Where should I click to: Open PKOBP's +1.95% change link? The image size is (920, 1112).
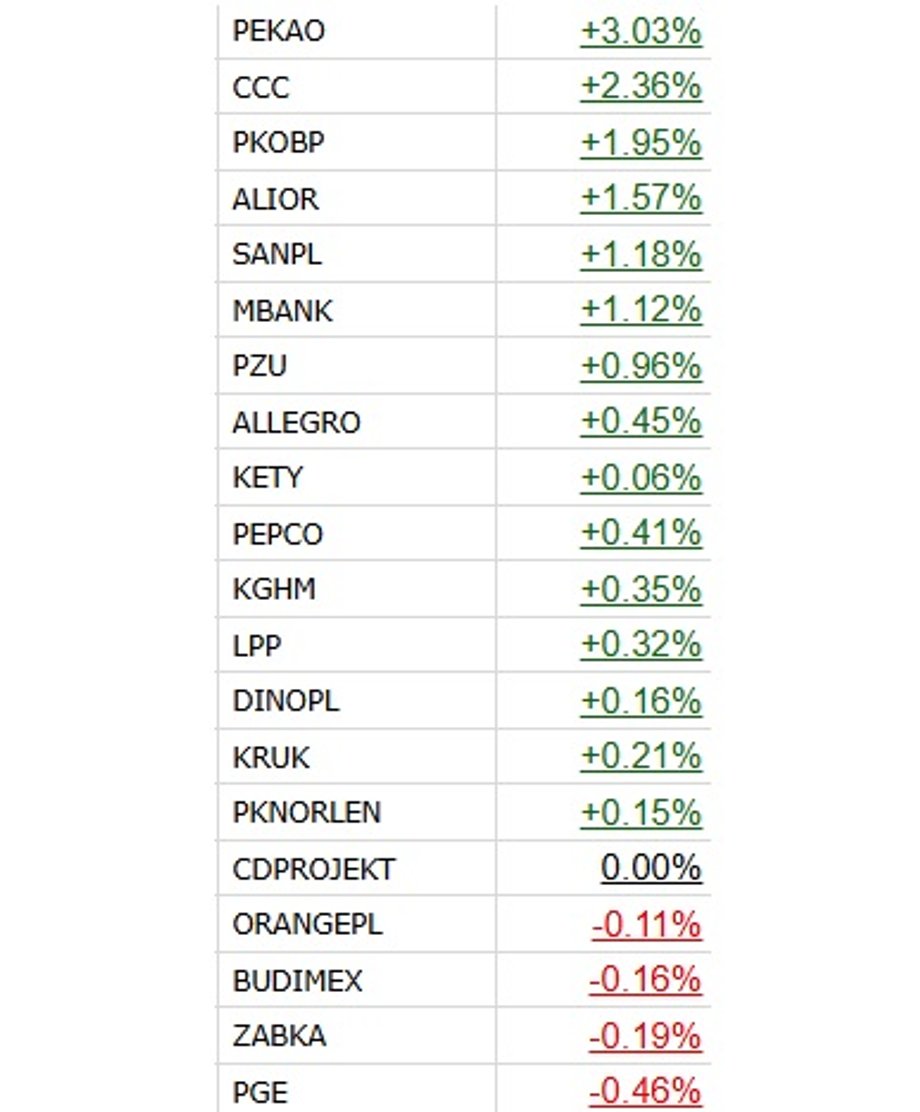click(641, 143)
